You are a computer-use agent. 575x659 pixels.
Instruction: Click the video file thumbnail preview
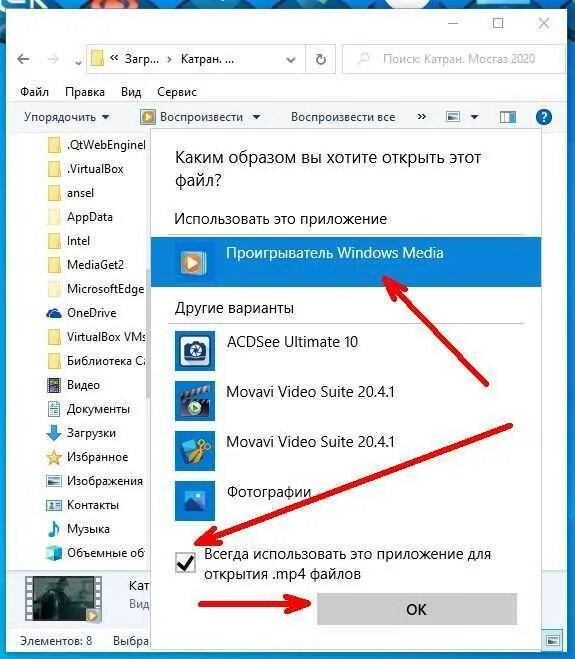pyautogui.click(x=64, y=599)
